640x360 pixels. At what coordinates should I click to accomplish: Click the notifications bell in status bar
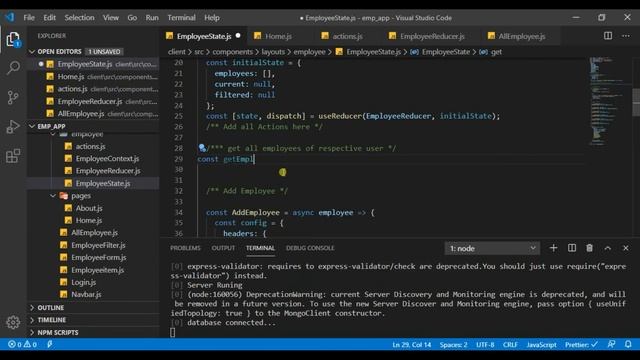click(x=628, y=344)
